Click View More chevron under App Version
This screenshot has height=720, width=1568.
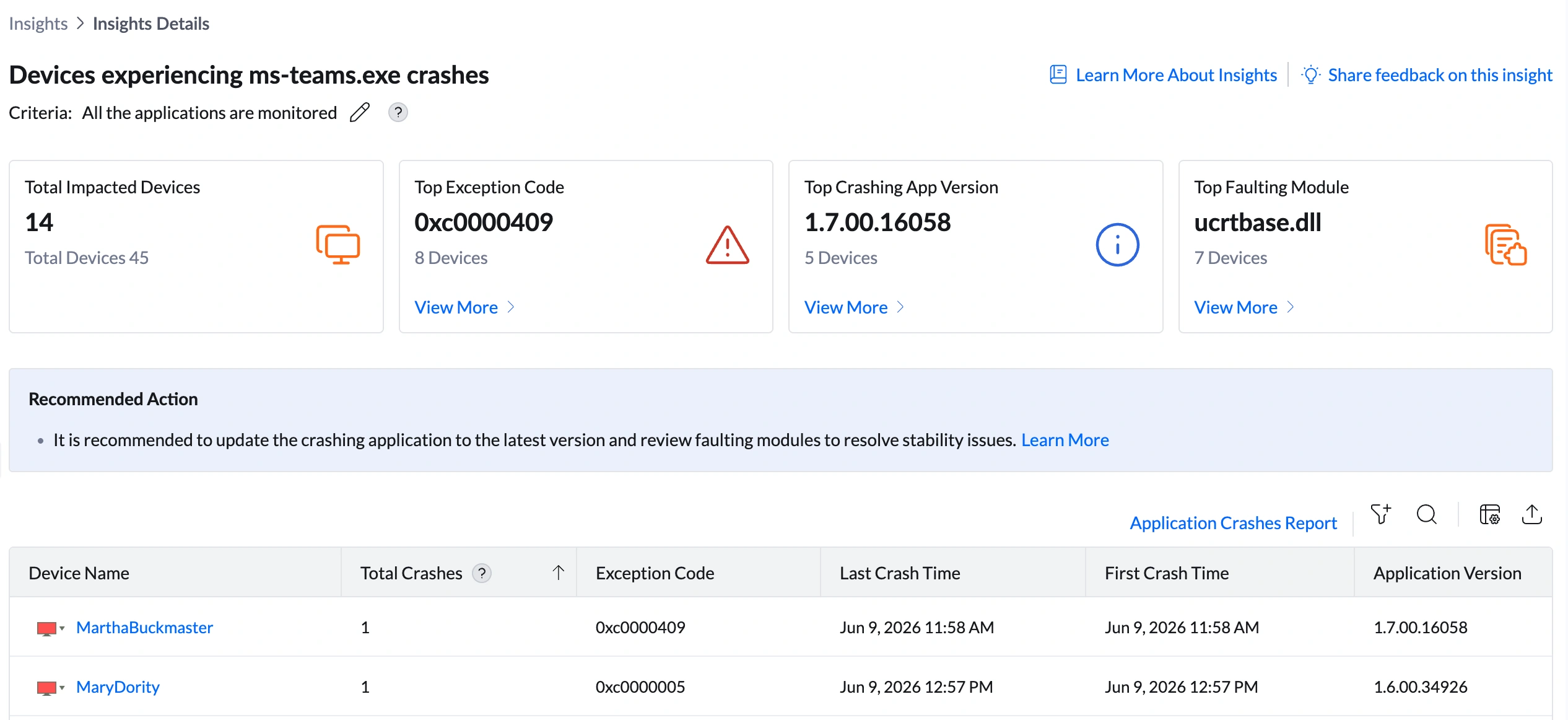tap(900, 307)
